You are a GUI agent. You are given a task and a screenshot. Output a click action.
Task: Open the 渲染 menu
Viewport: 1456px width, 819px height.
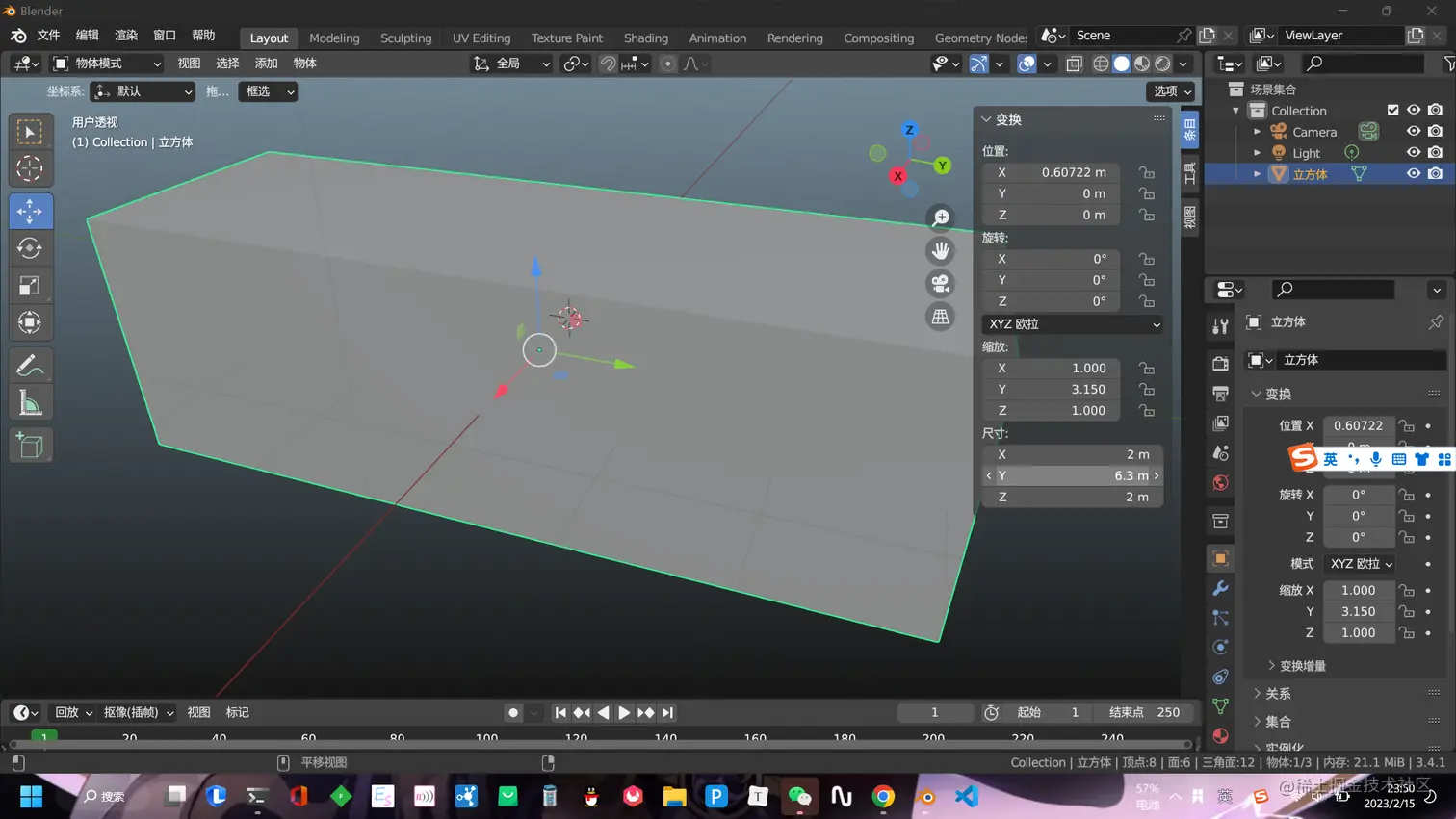click(x=126, y=36)
